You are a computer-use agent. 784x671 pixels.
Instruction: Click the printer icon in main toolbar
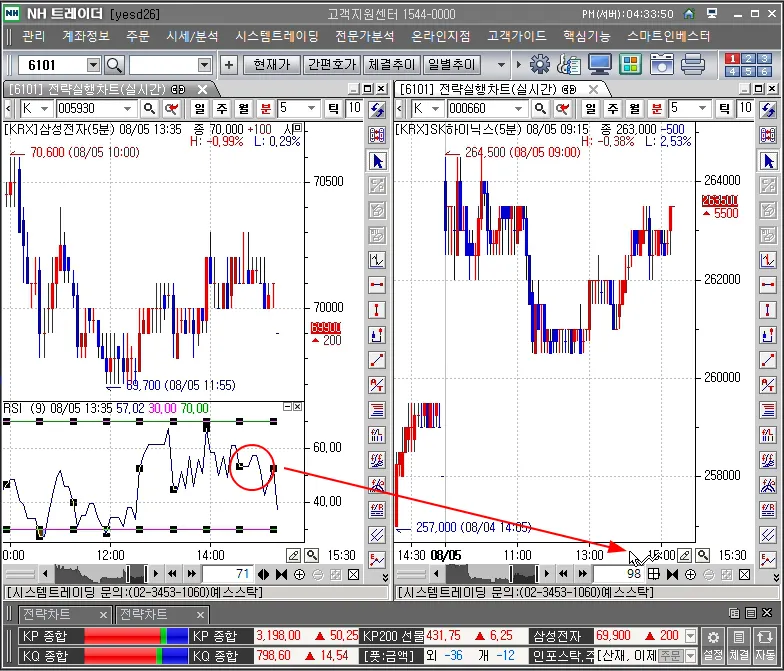[692, 64]
